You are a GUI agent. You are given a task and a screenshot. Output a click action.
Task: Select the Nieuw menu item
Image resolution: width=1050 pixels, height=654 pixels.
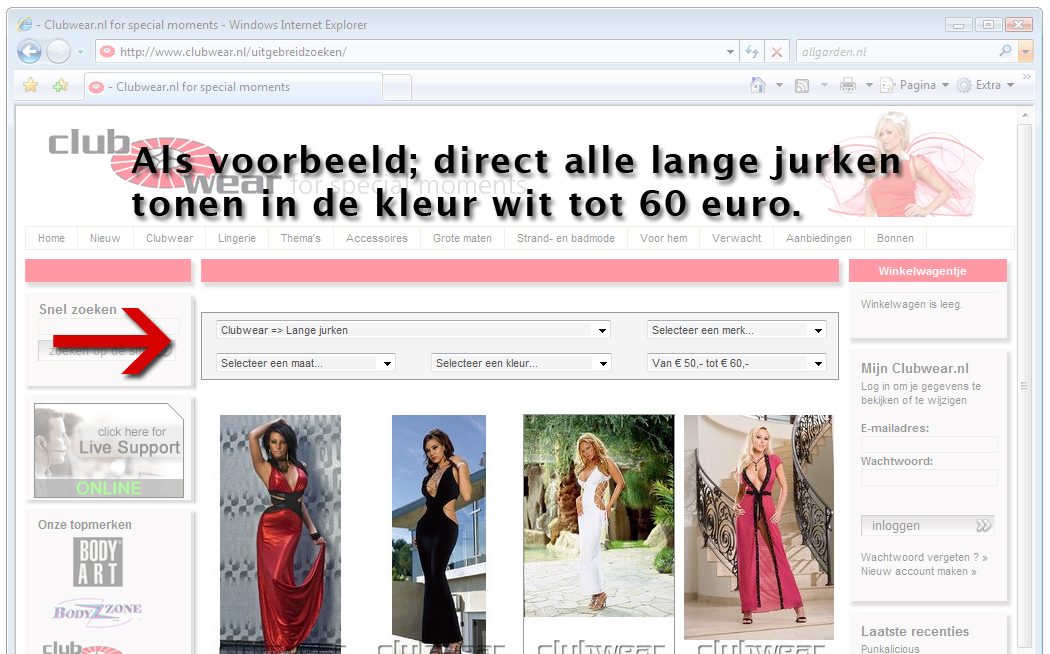[x=105, y=238]
